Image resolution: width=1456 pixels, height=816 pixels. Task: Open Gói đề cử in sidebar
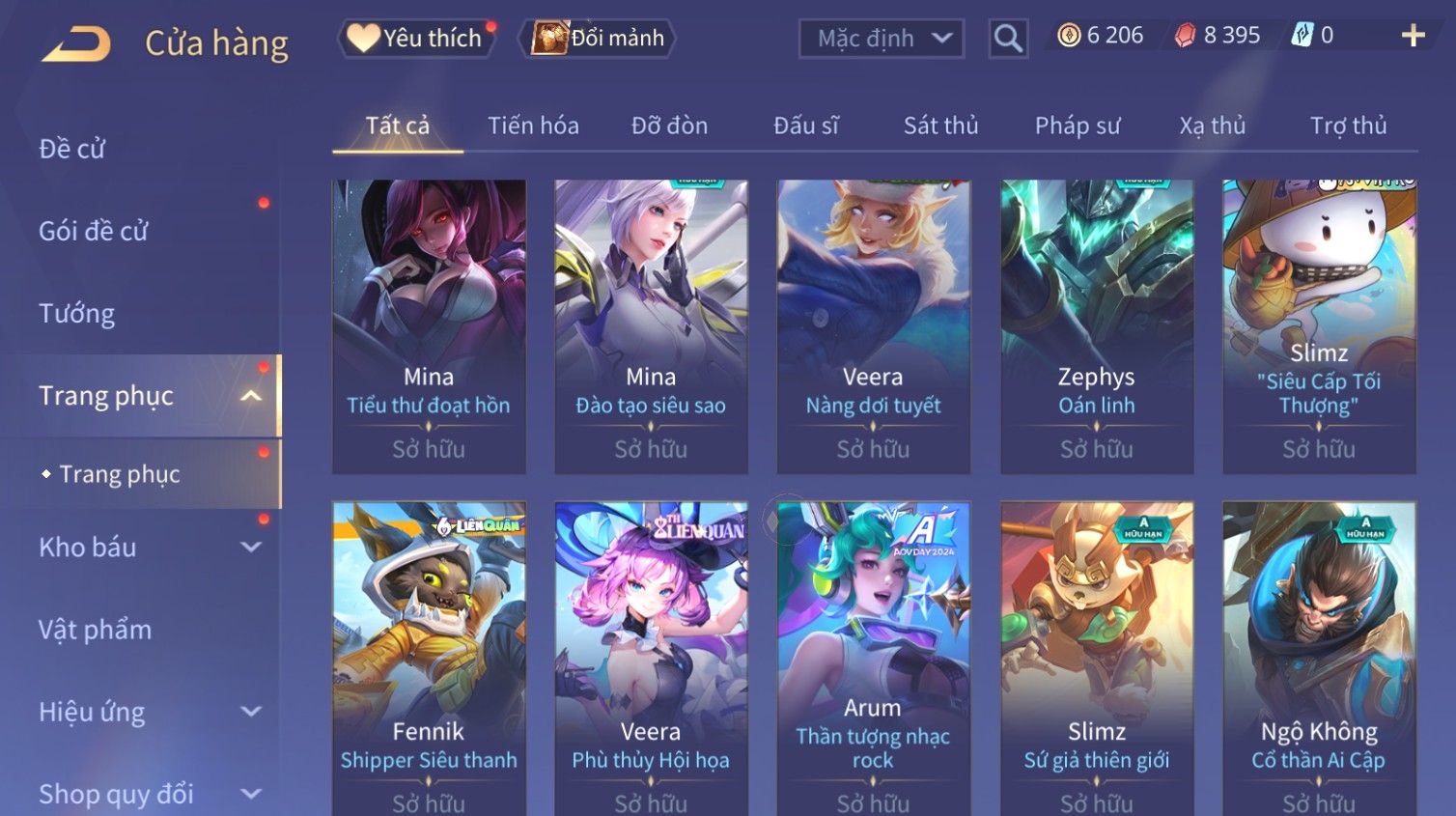(x=94, y=232)
